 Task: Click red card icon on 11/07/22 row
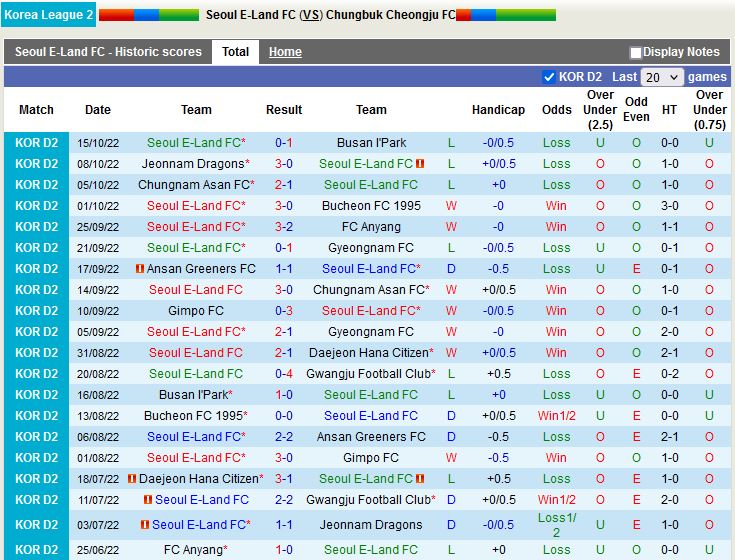[x=148, y=500]
